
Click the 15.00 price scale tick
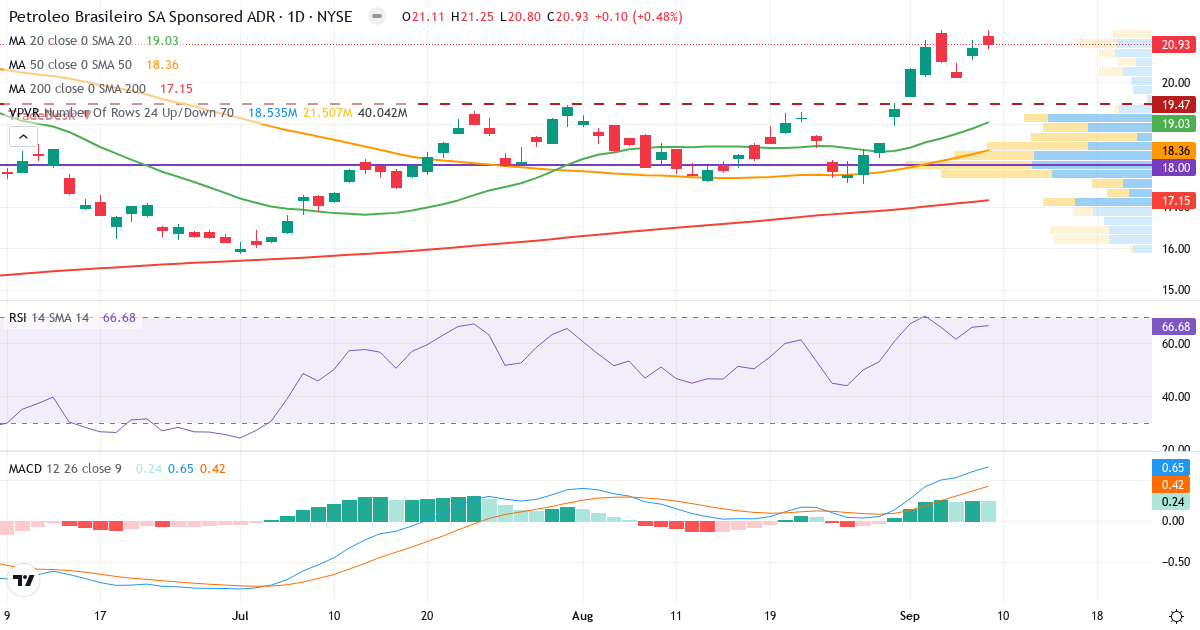point(1175,291)
